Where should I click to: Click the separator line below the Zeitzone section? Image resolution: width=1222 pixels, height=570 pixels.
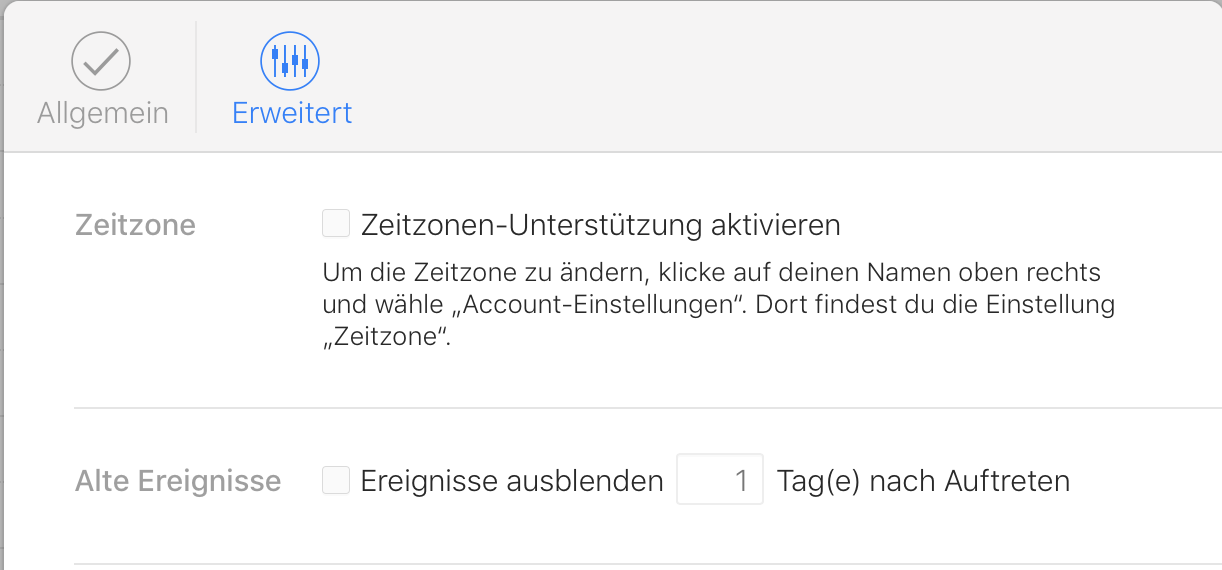tap(640, 408)
